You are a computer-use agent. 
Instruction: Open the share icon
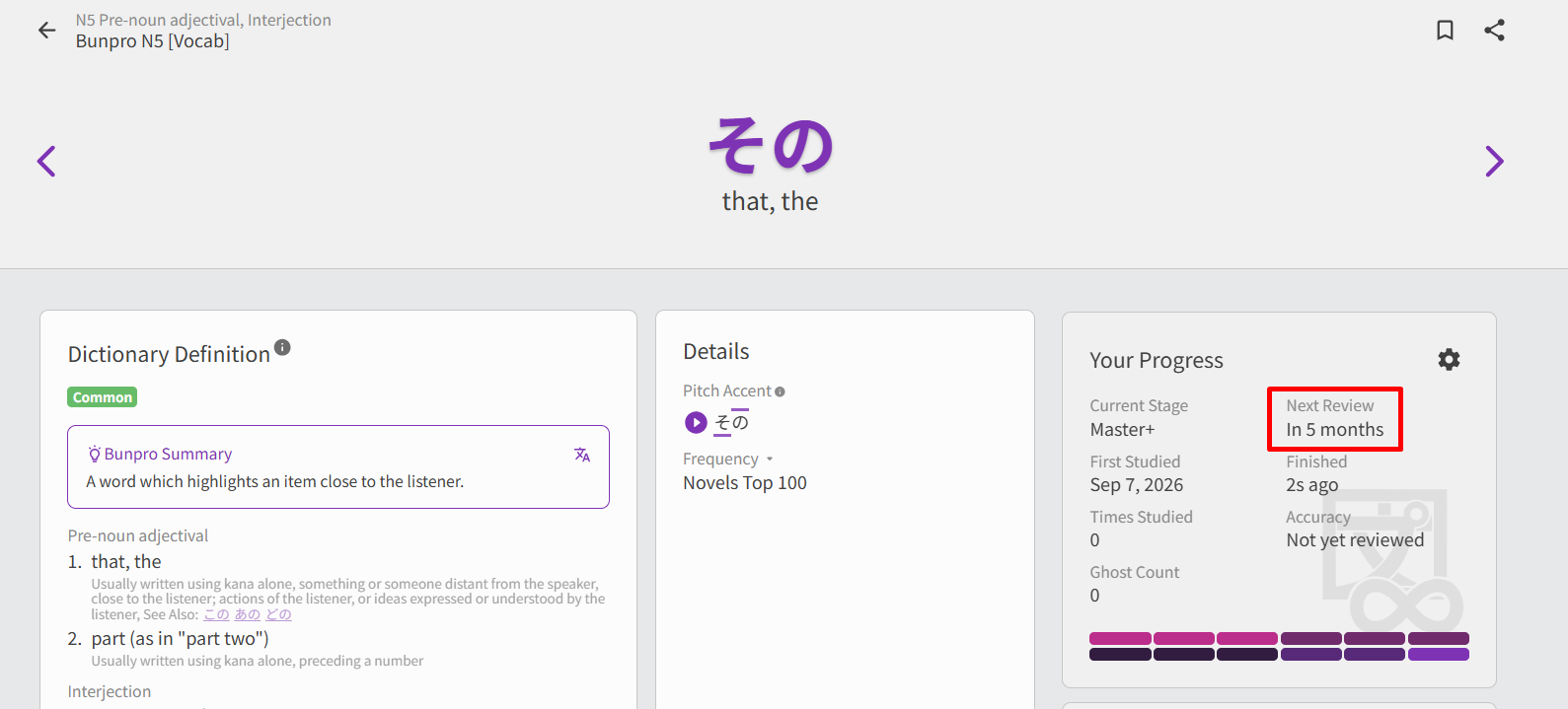pos(1494,31)
